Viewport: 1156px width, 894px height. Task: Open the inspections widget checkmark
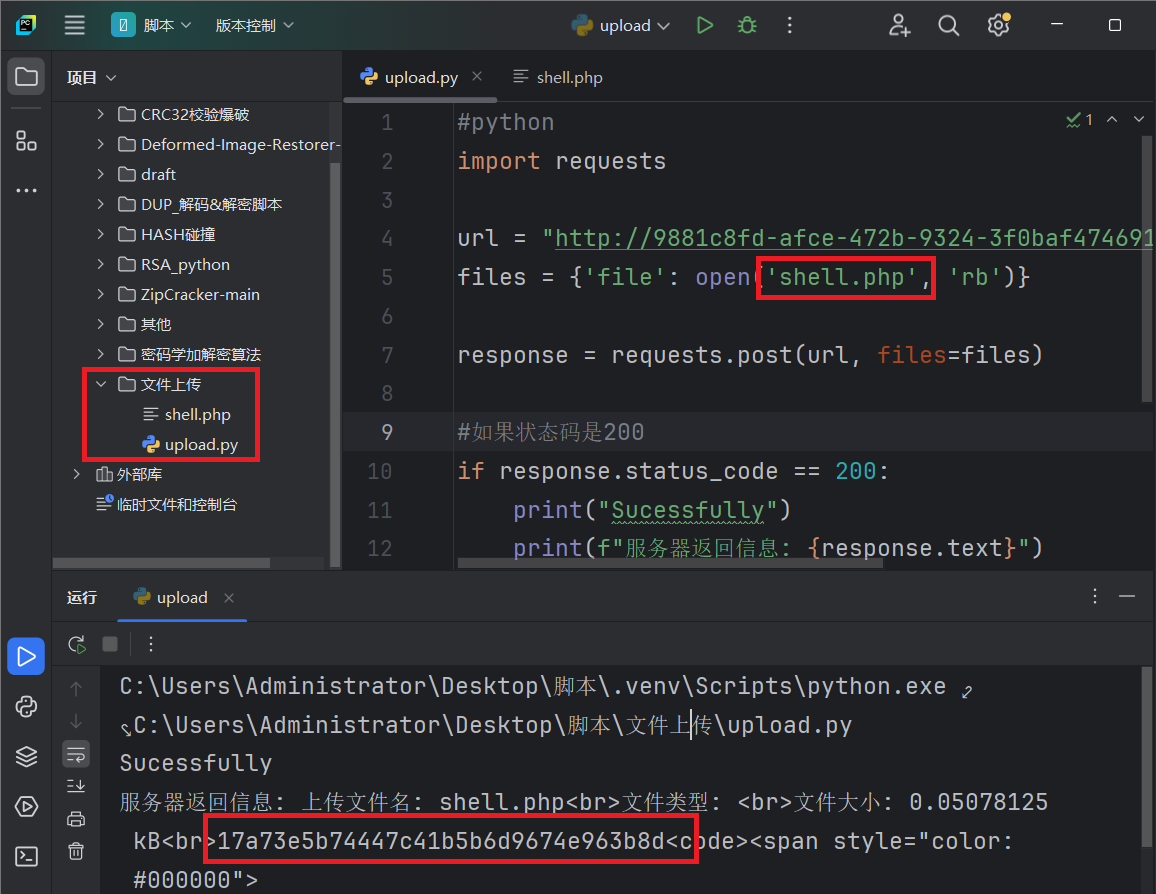coord(1079,119)
